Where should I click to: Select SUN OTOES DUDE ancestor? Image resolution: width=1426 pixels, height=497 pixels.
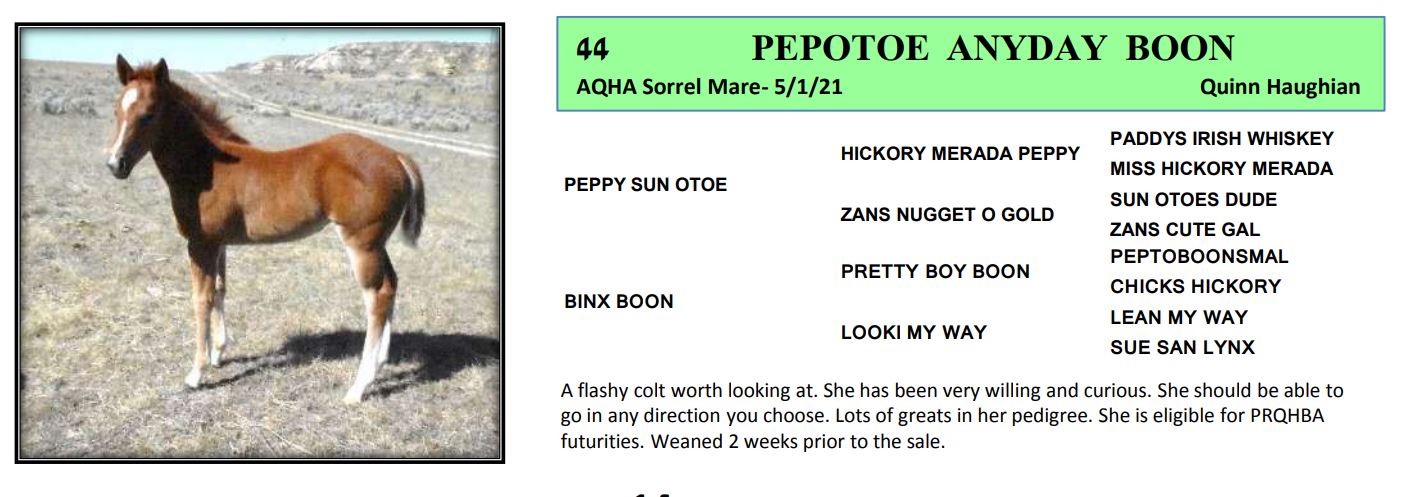[x=1193, y=200]
